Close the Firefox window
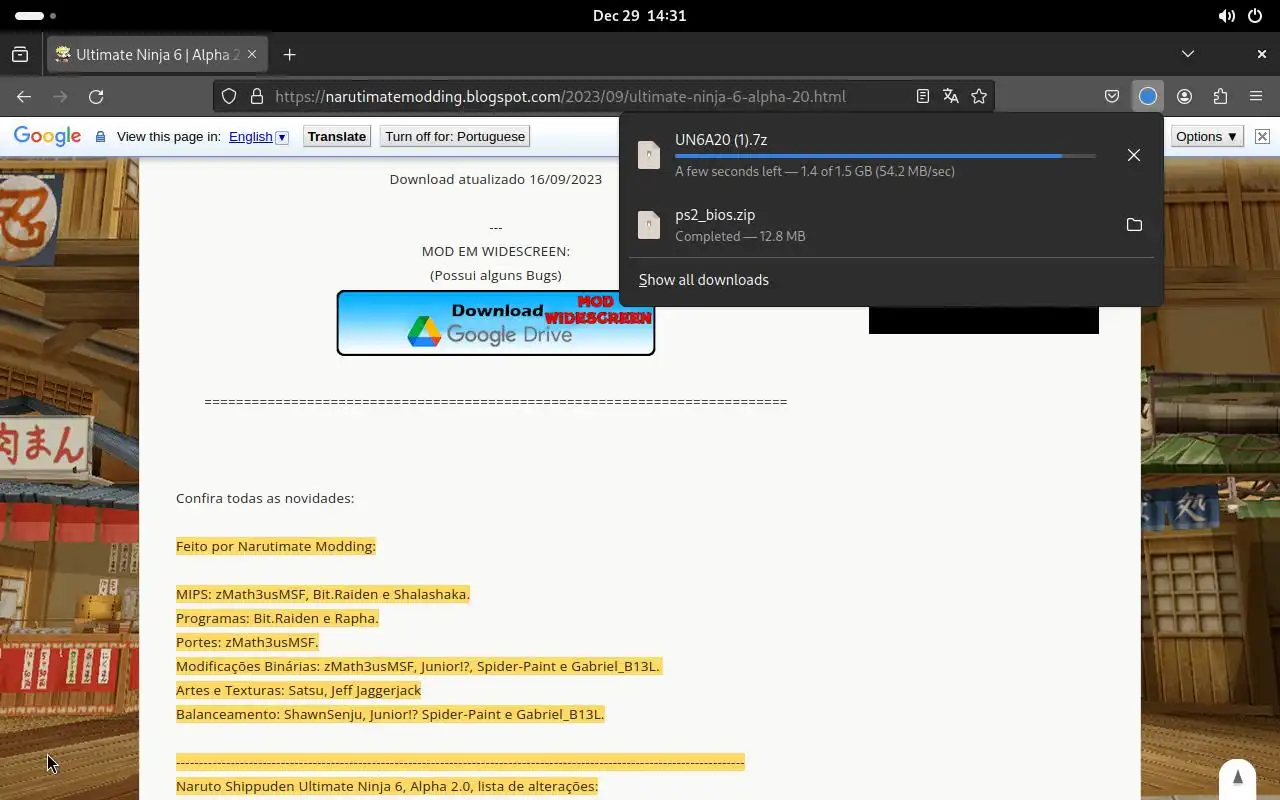This screenshot has width=1280, height=800. [x=1262, y=54]
